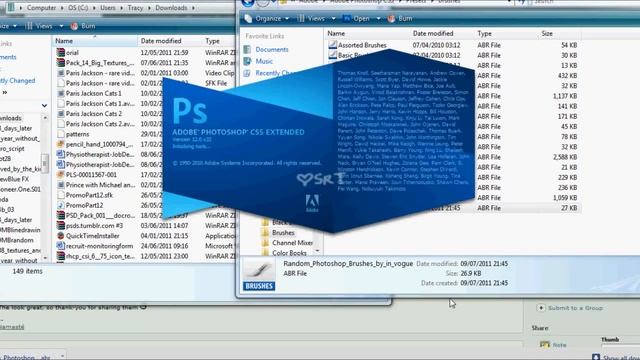Click the Burn disc icon in Downloads toolbar
The width and height of the screenshot is (640, 360).
tap(74, 26)
